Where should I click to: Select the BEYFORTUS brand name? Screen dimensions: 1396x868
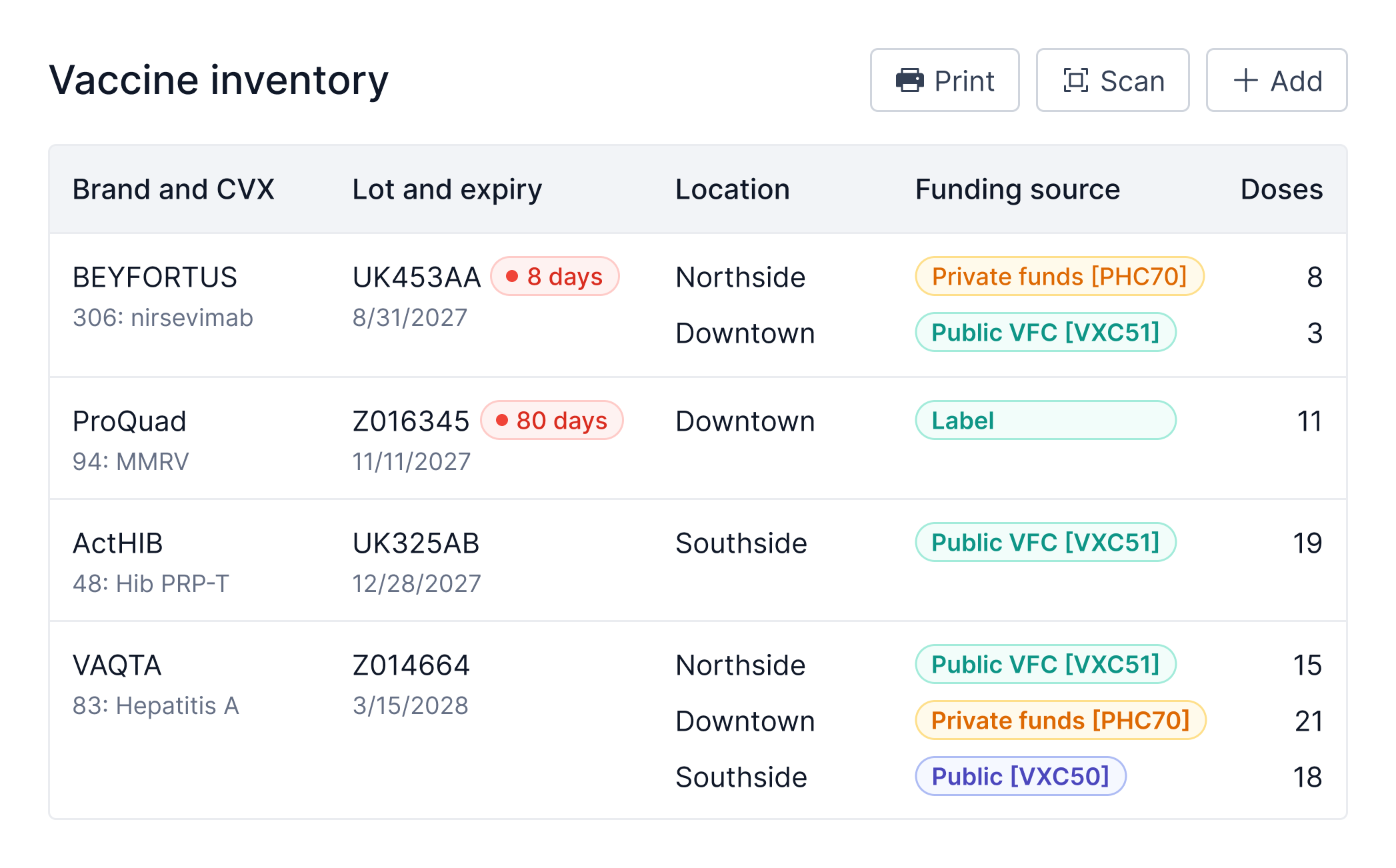[155, 277]
